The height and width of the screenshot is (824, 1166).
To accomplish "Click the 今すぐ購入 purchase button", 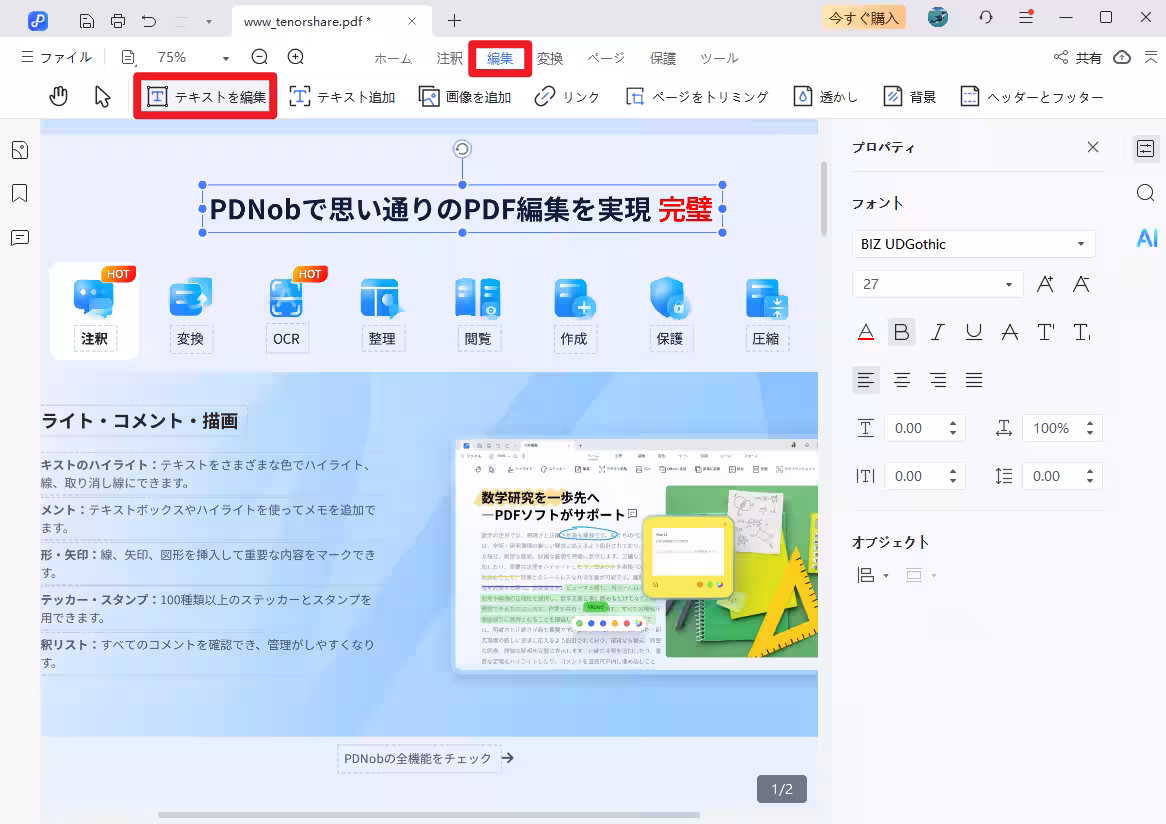I will click(863, 17).
